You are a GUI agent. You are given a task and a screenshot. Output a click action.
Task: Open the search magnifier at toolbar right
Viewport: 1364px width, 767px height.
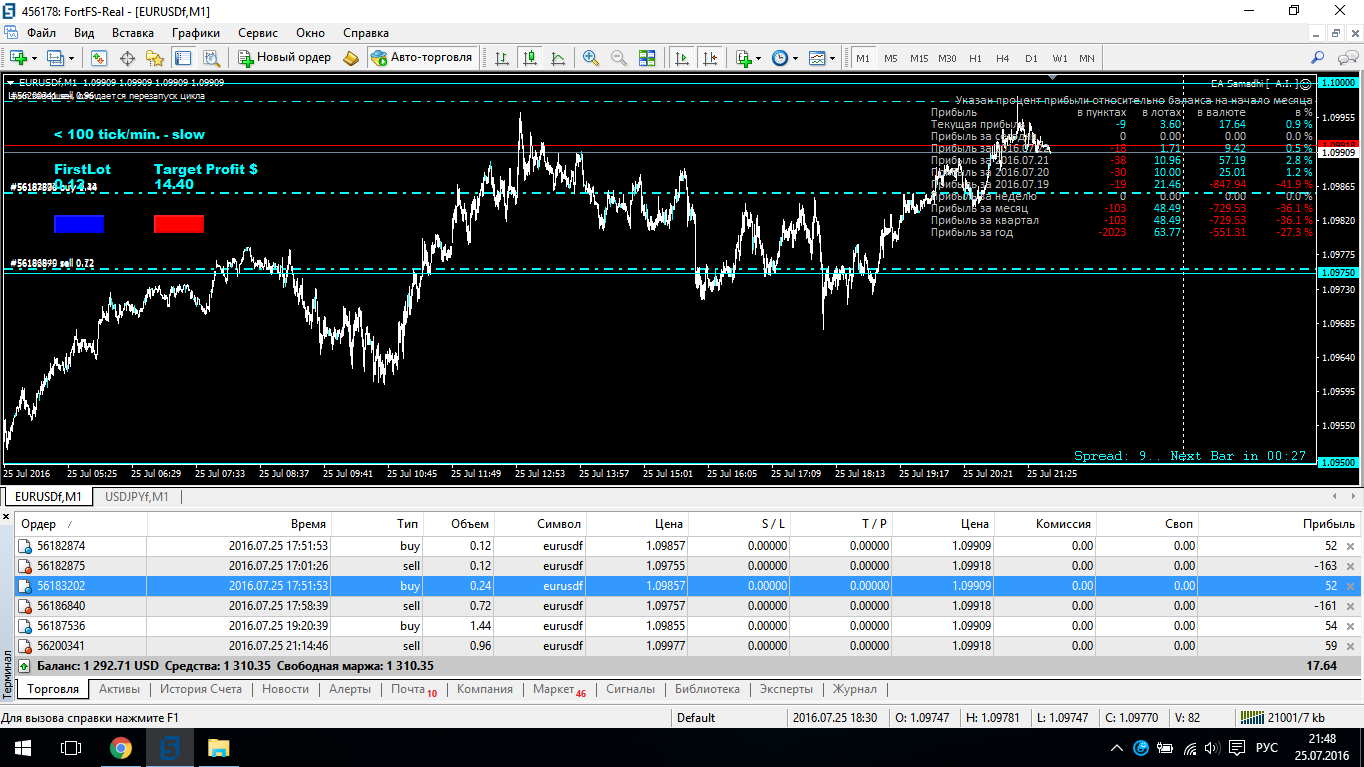click(x=1318, y=58)
